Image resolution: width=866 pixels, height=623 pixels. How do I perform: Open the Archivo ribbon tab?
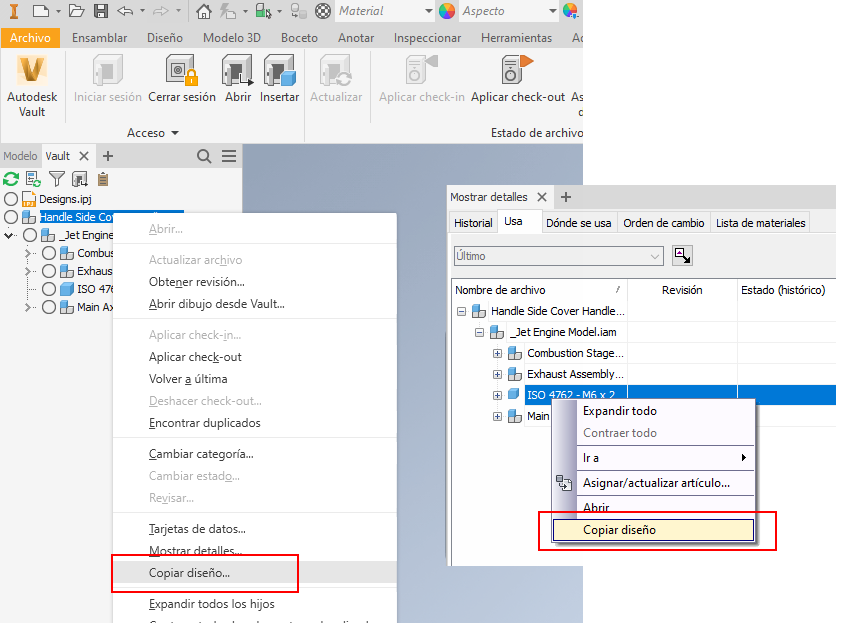pos(30,38)
